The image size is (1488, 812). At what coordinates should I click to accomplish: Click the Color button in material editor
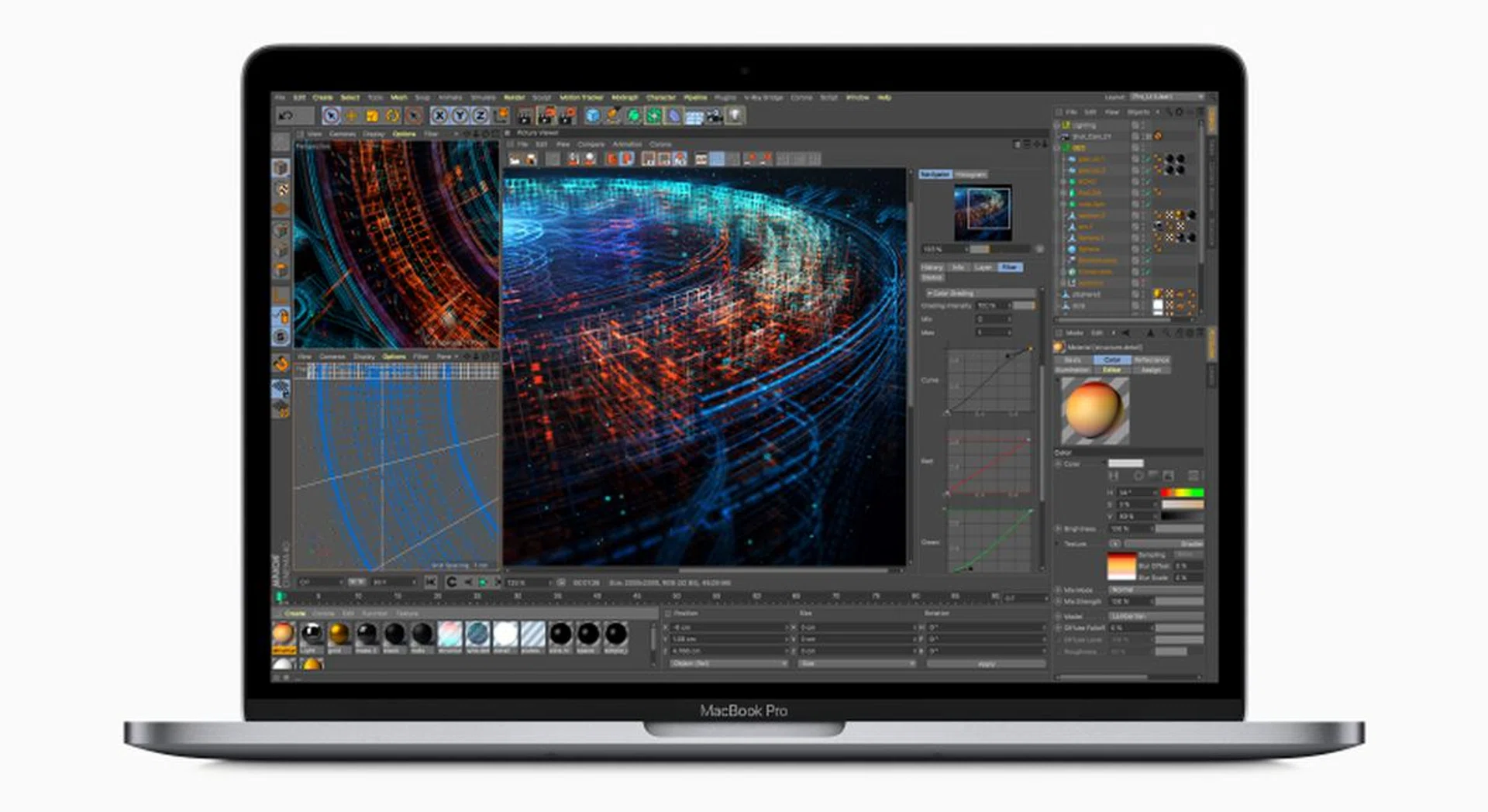1111,360
